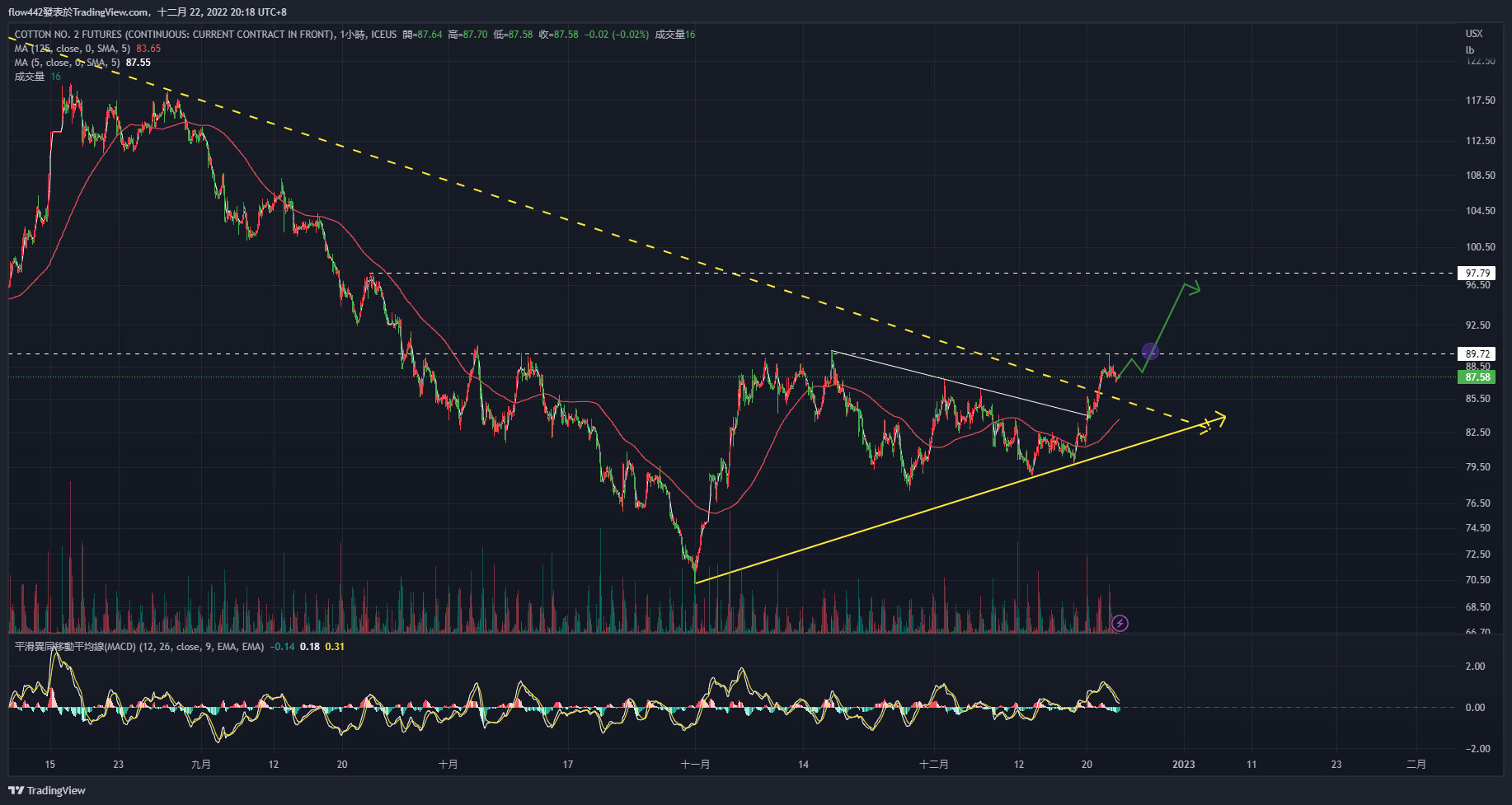The image size is (1512, 805).
Task: Click the MACD signal value 0.31
Action: coord(335,647)
